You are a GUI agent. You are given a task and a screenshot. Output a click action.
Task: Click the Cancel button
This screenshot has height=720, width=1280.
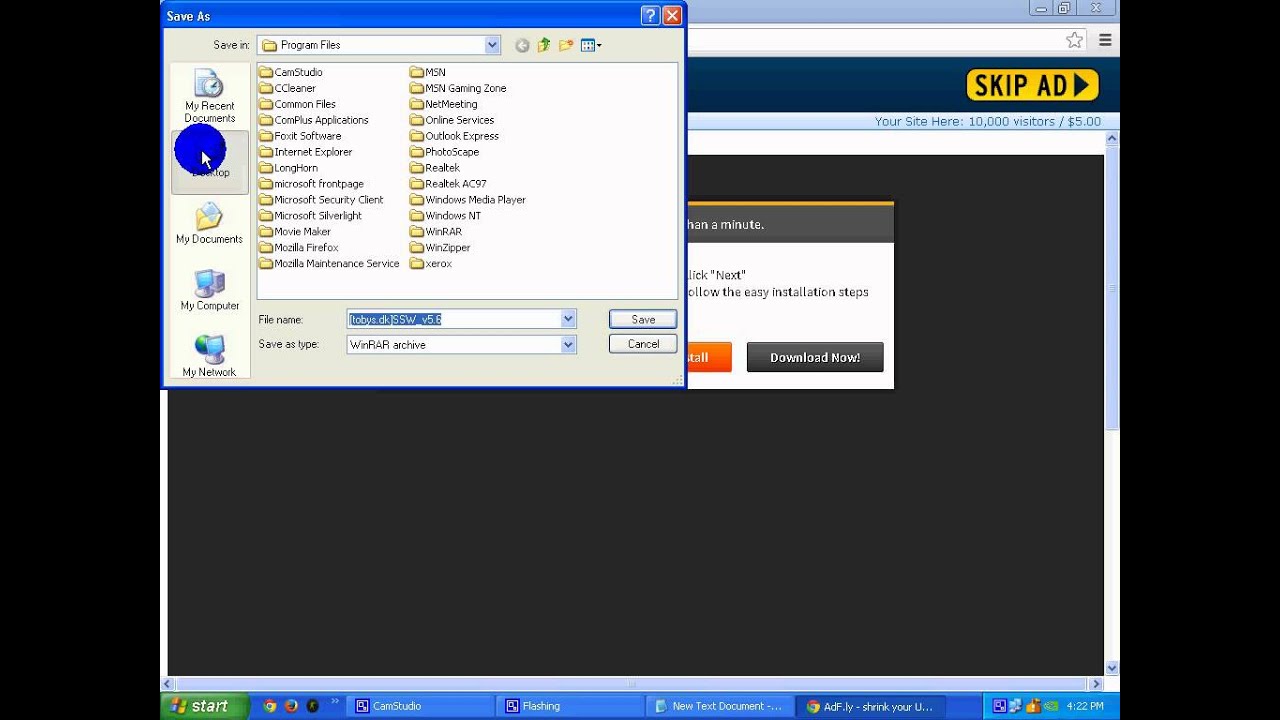(x=643, y=344)
